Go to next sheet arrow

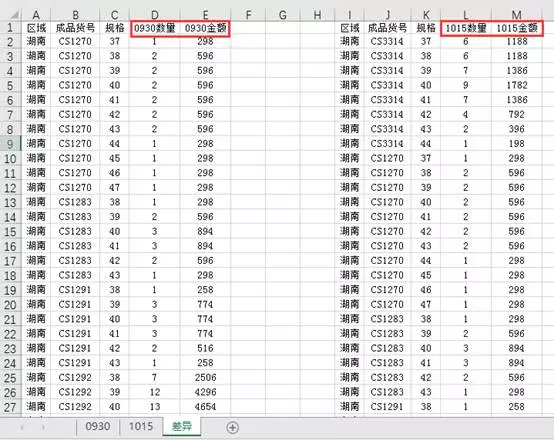click(43, 428)
